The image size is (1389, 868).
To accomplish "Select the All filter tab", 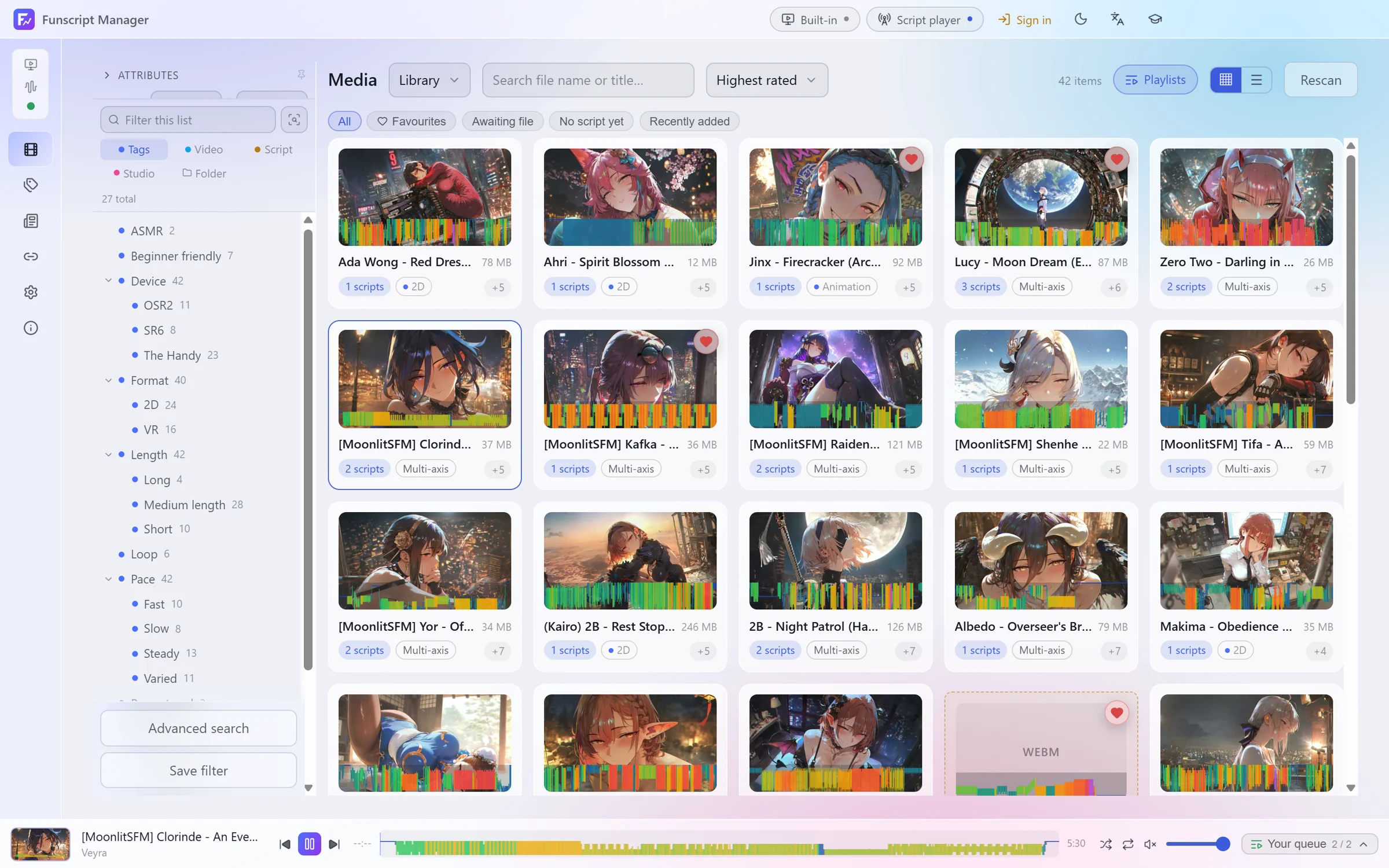I will click(344, 121).
